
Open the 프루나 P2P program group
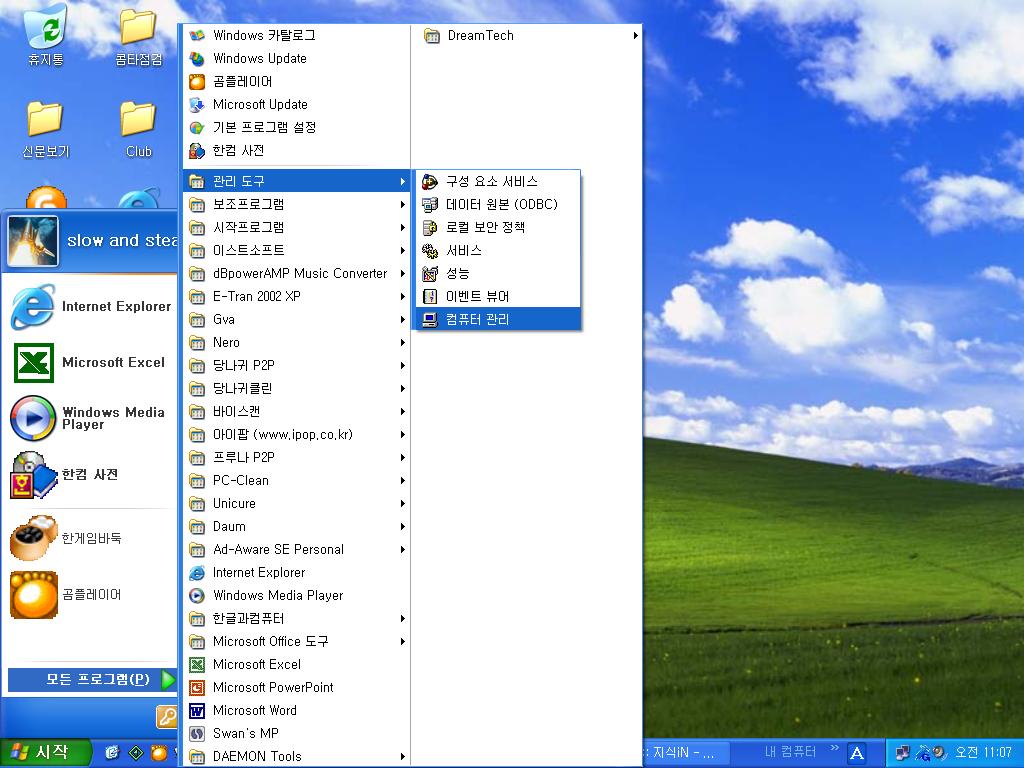click(x=297, y=457)
